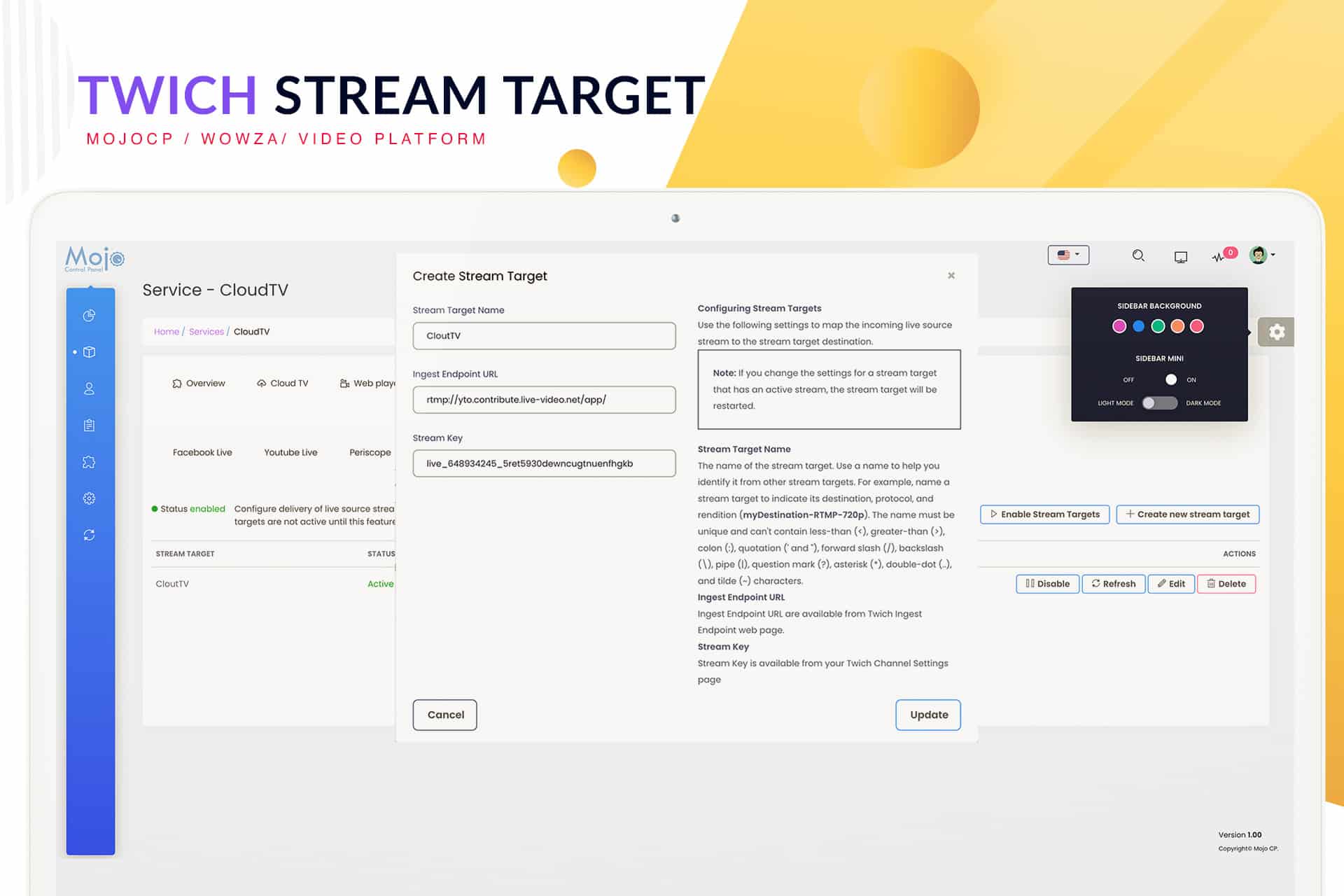Click the 'Version 1.00' footer text

pos(1240,834)
